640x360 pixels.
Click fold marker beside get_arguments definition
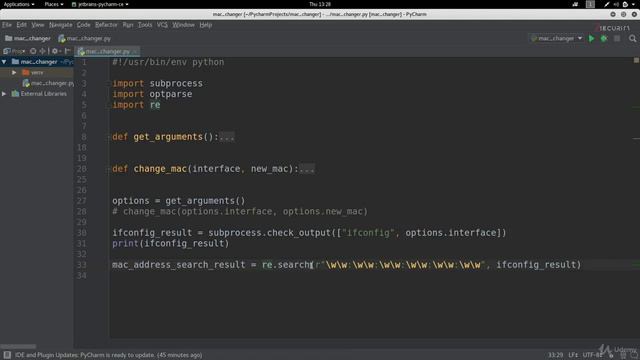point(109,137)
